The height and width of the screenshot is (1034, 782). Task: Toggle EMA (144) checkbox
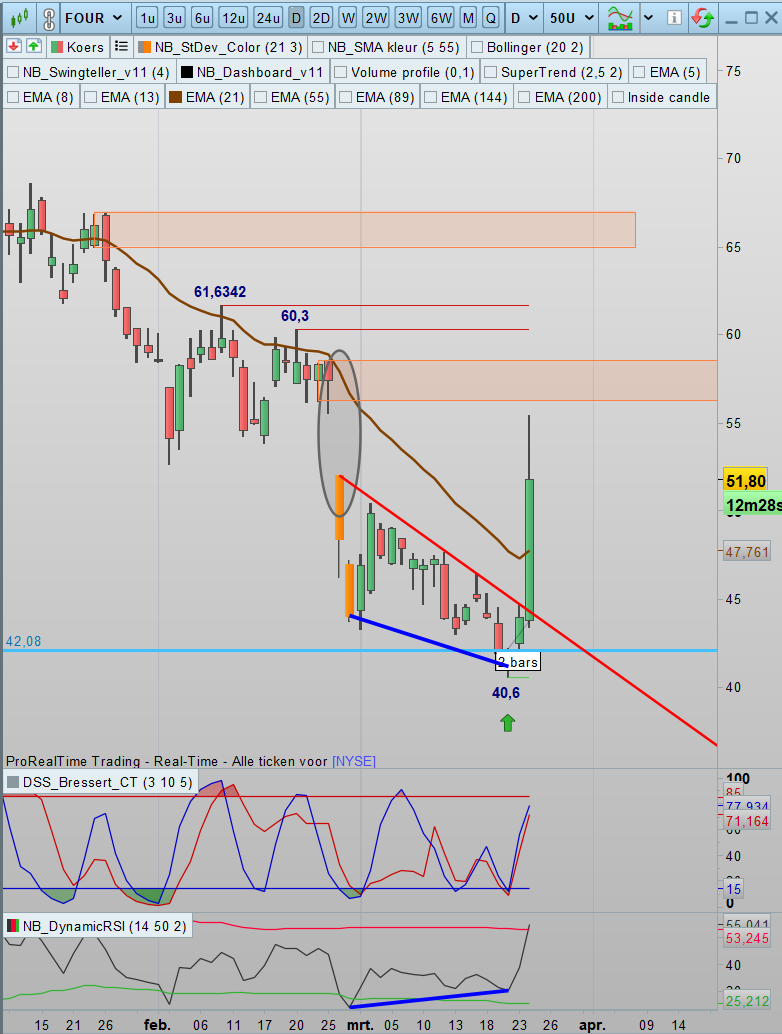[x=431, y=97]
